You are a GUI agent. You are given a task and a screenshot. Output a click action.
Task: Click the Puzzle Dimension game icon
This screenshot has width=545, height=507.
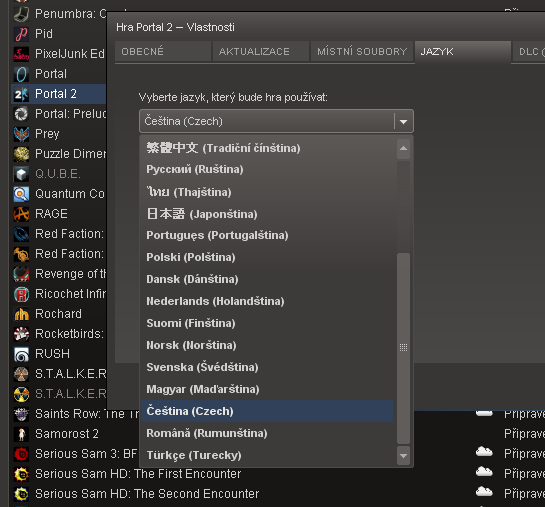click(x=21, y=154)
